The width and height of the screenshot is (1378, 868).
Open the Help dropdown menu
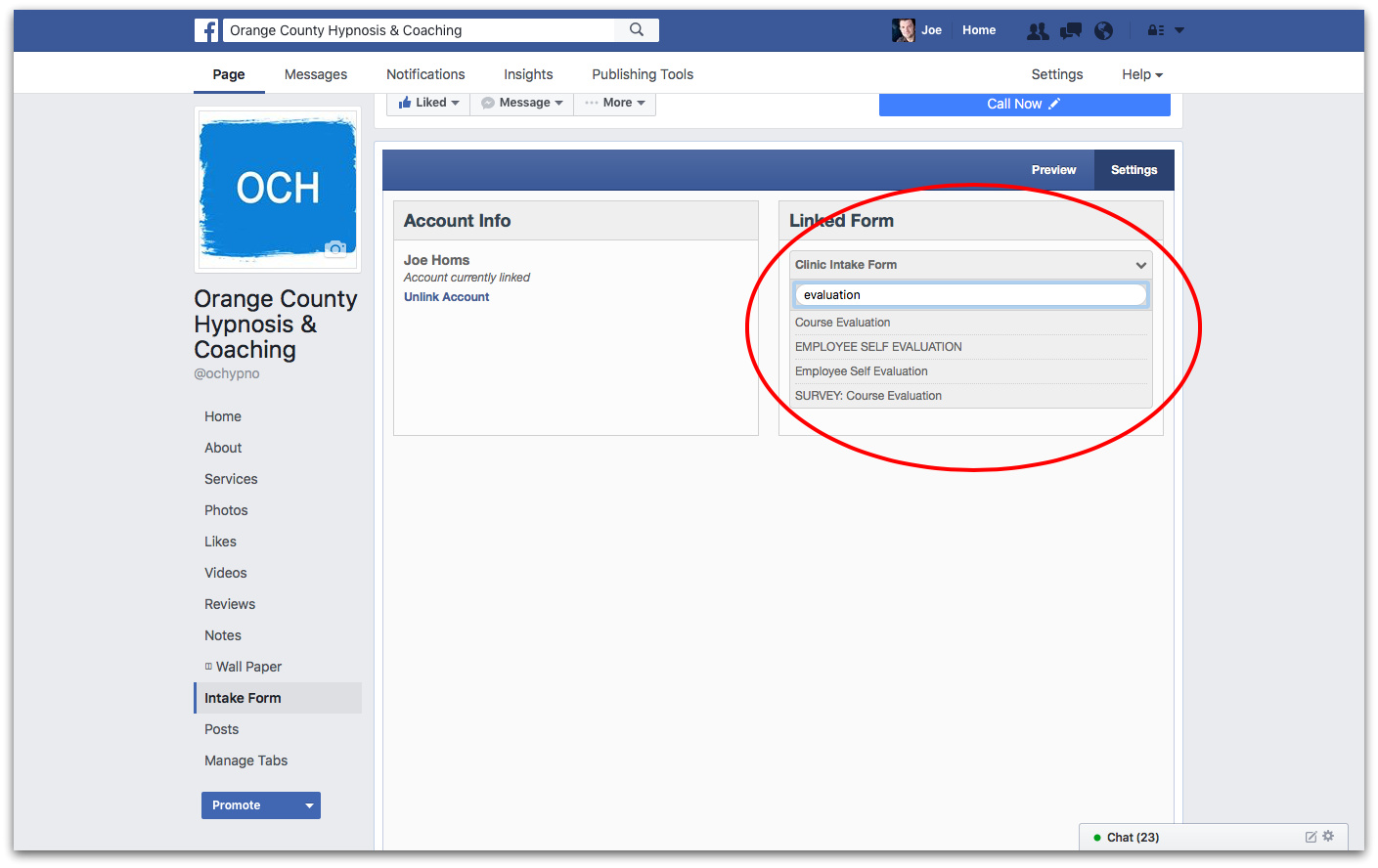1141,74
